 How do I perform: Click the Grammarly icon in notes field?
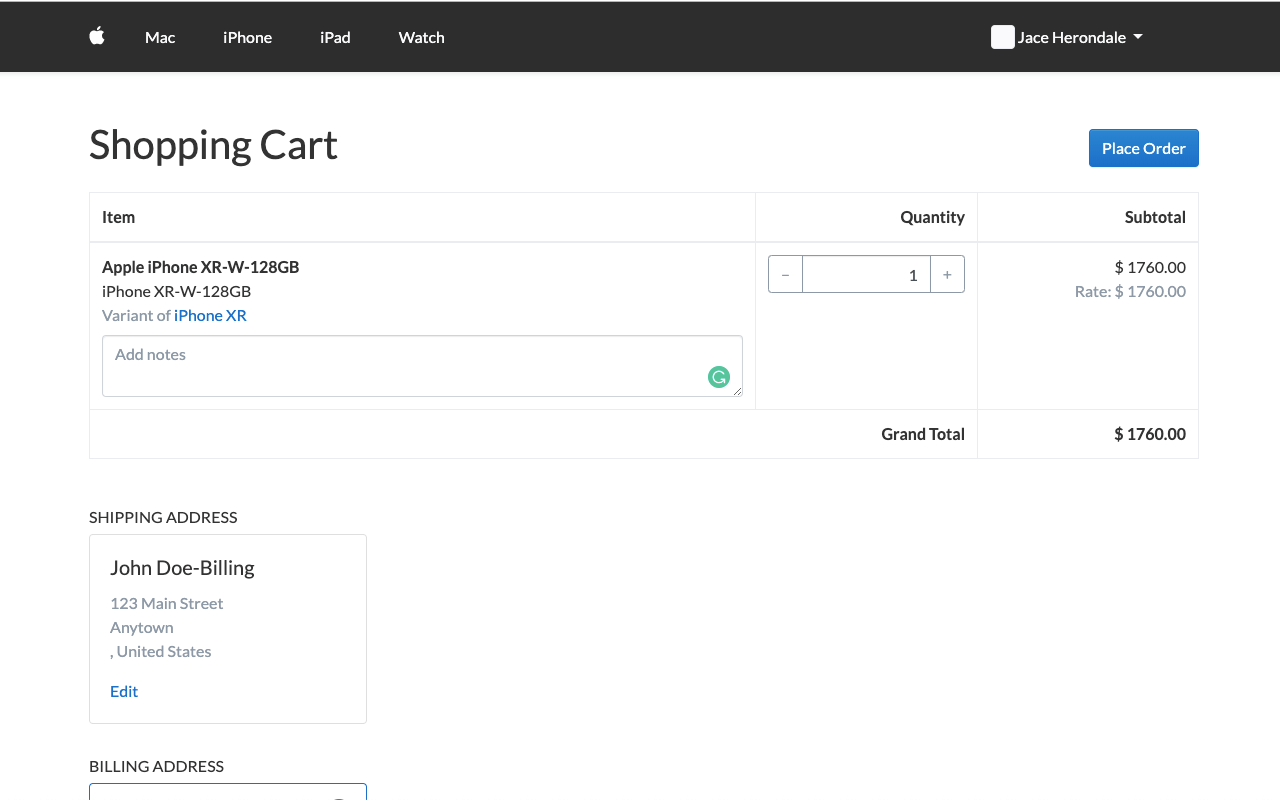[718, 378]
